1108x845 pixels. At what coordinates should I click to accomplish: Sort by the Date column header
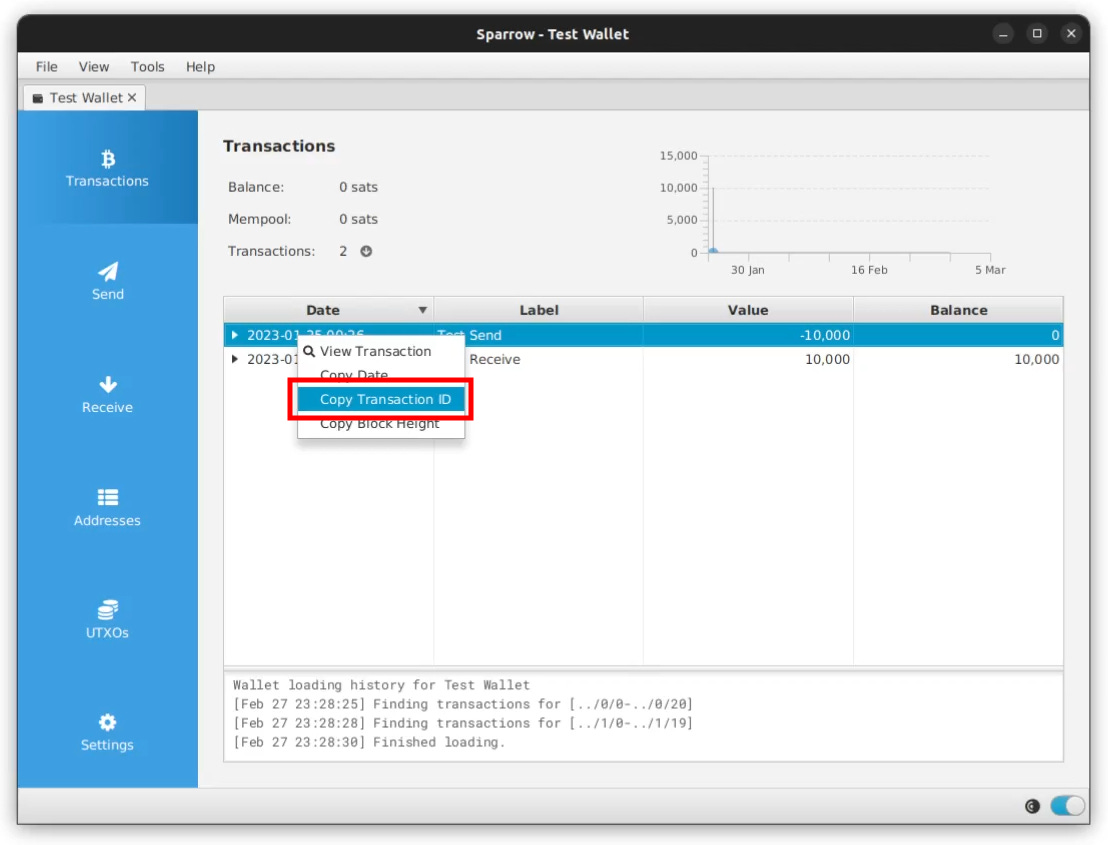point(322,310)
